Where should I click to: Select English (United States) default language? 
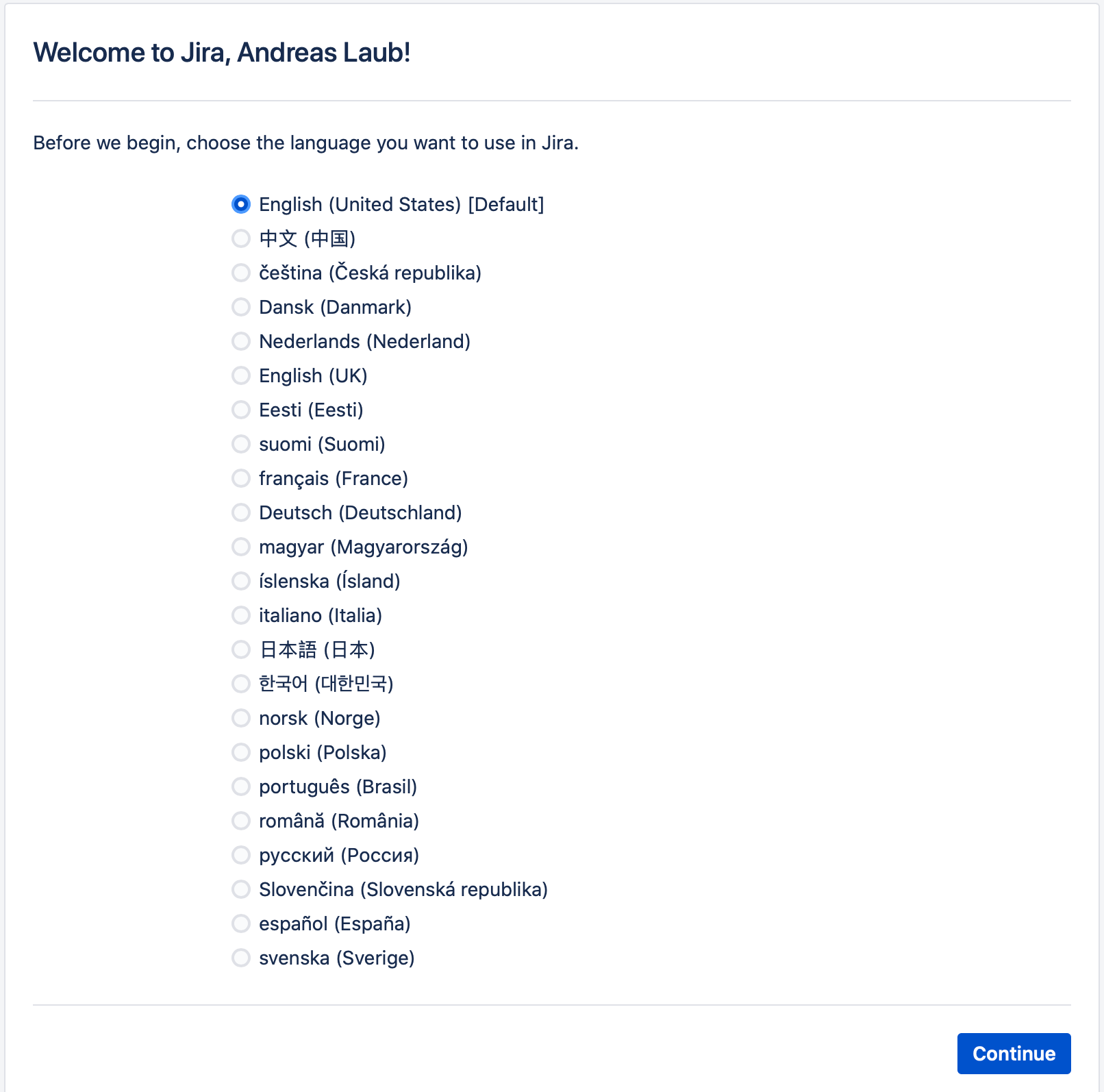pyautogui.click(x=241, y=204)
